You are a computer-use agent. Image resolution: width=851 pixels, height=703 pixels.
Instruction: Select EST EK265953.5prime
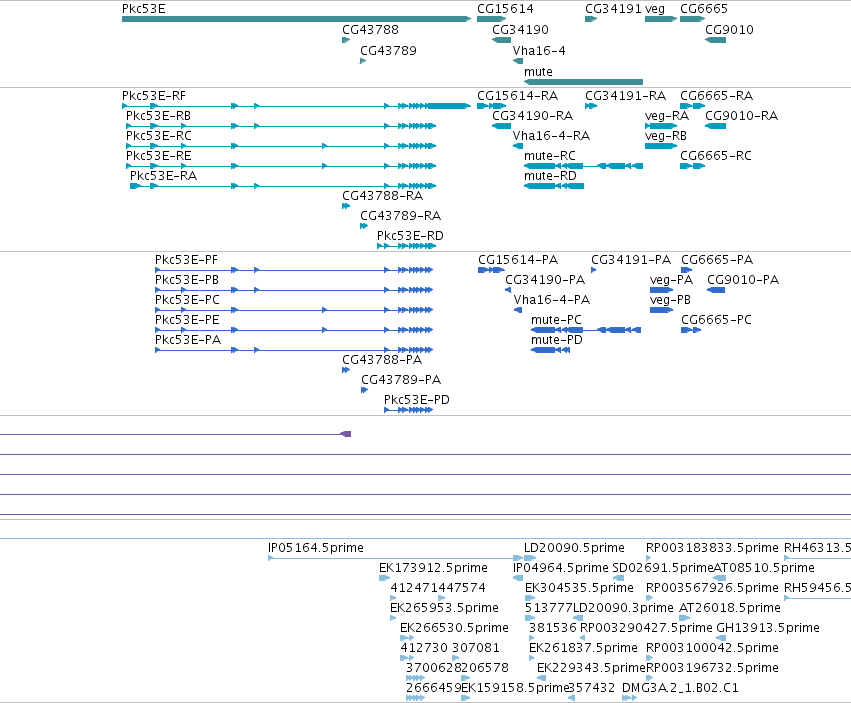tap(444, 608)
